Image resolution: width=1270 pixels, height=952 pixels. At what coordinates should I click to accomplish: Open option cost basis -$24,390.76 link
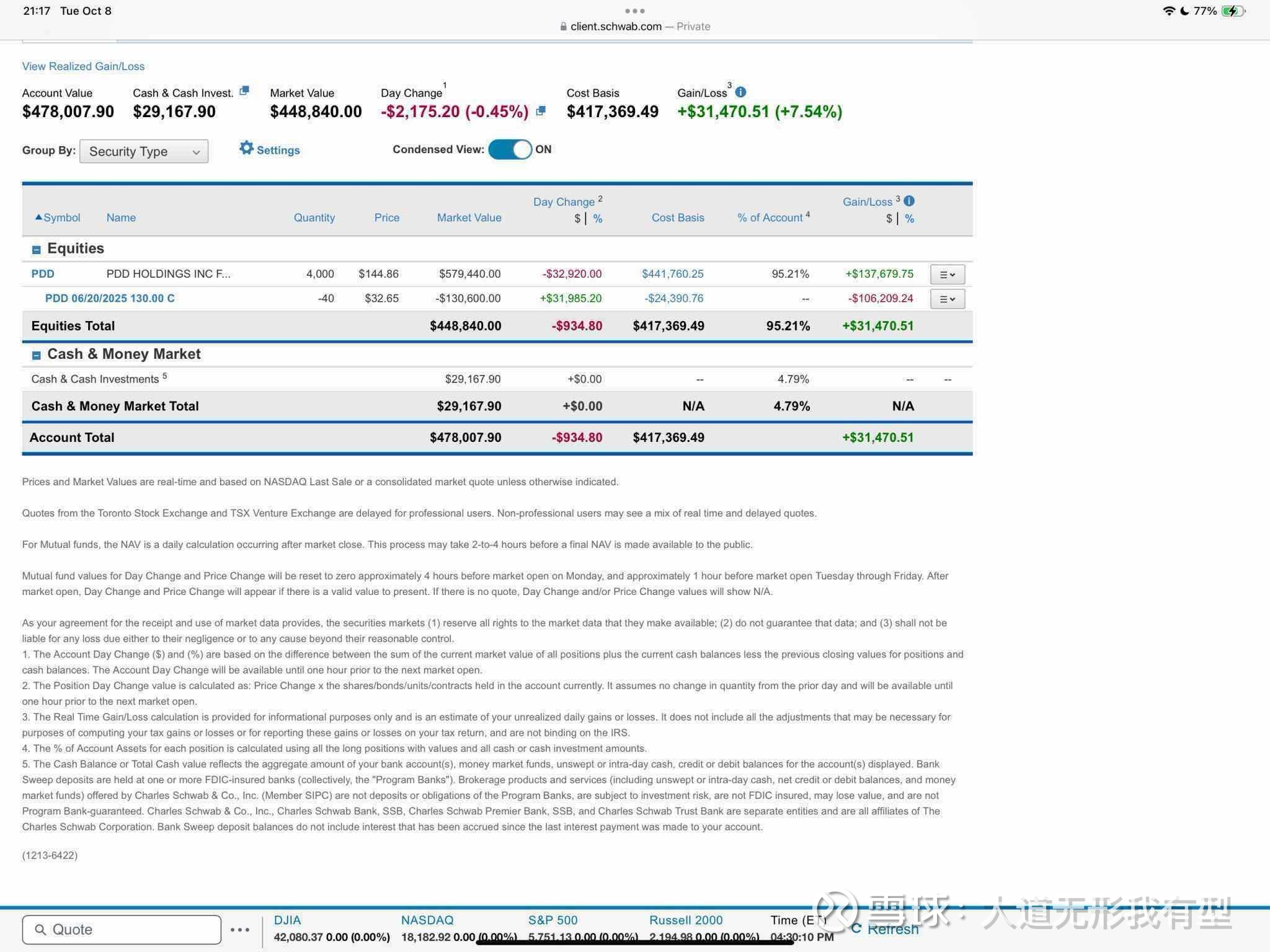(x=673, y=298)
